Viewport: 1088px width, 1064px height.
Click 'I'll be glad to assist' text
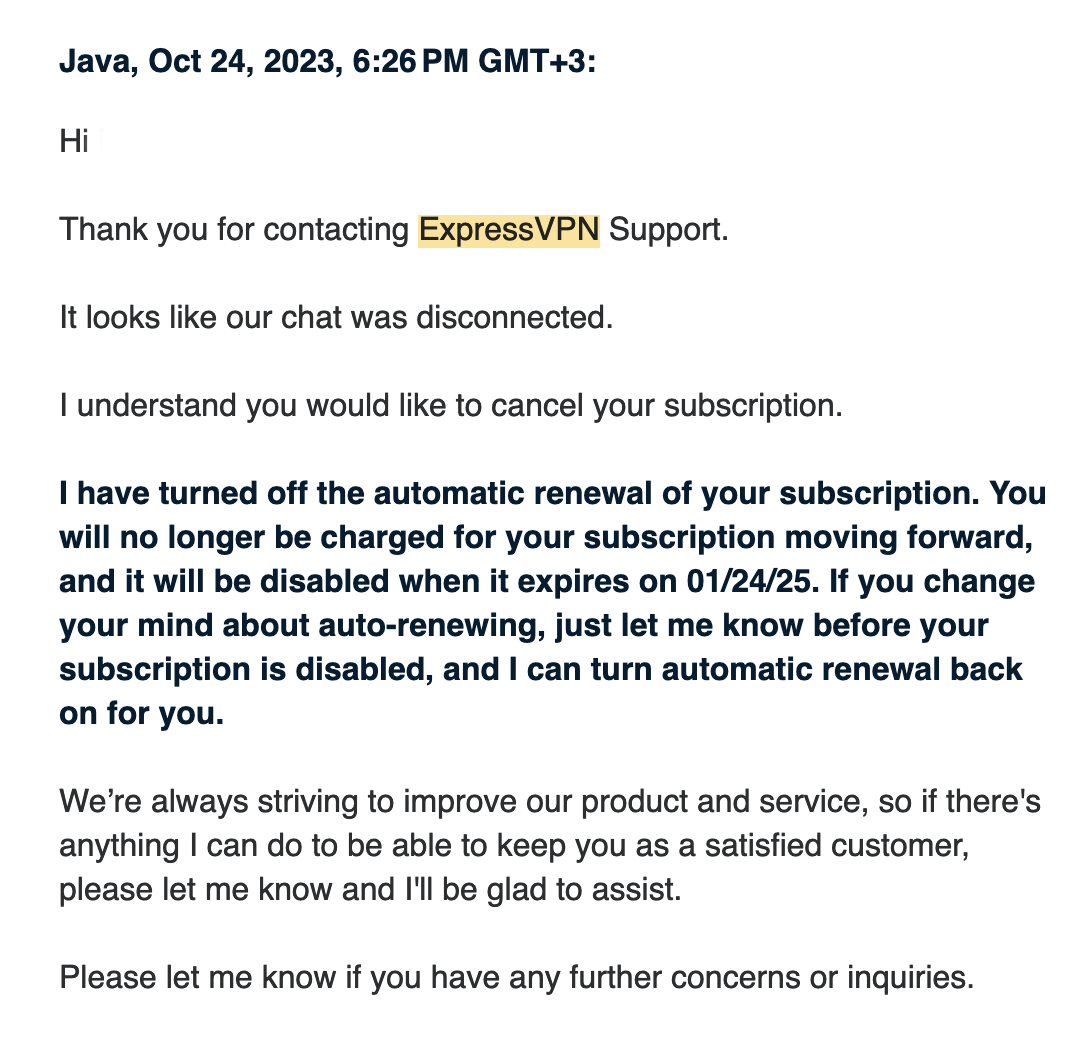(x=543, y=890)
